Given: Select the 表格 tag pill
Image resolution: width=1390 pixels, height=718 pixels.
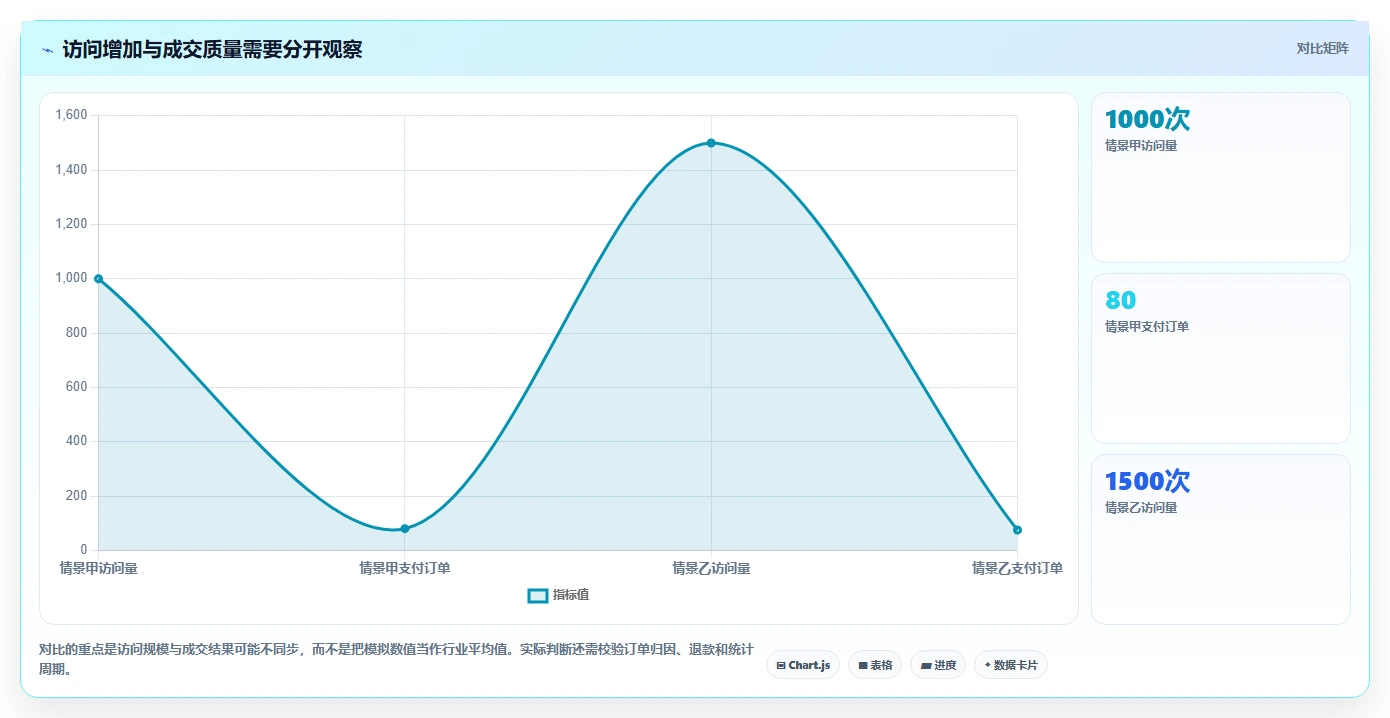Looking at the screenshot, I should click(x=875, y=665).
